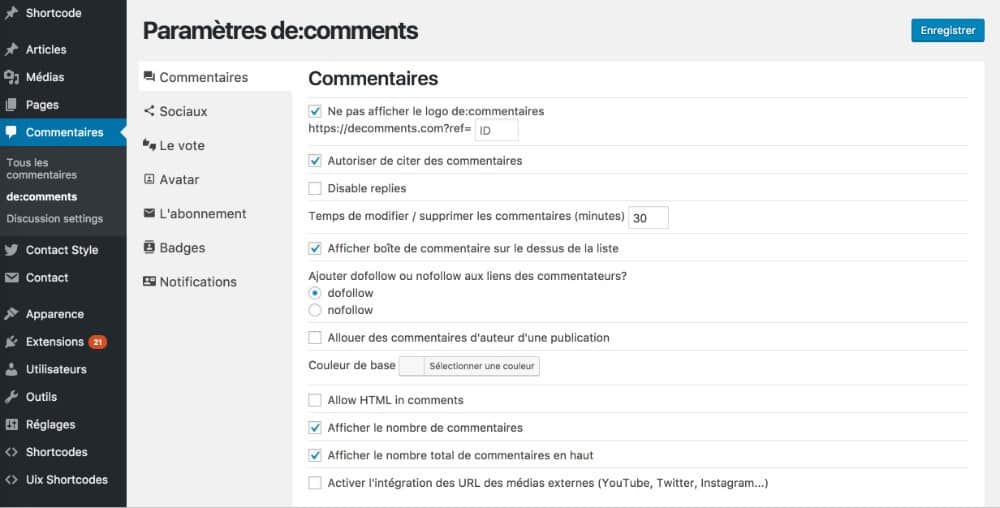Click the referral ID input field

[x=496, y=130]
